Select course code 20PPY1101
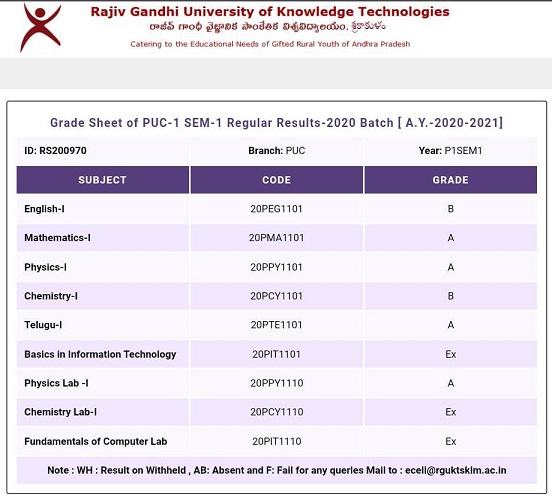The height and width of the screenshot is (500, 552). tap(276, 267)
